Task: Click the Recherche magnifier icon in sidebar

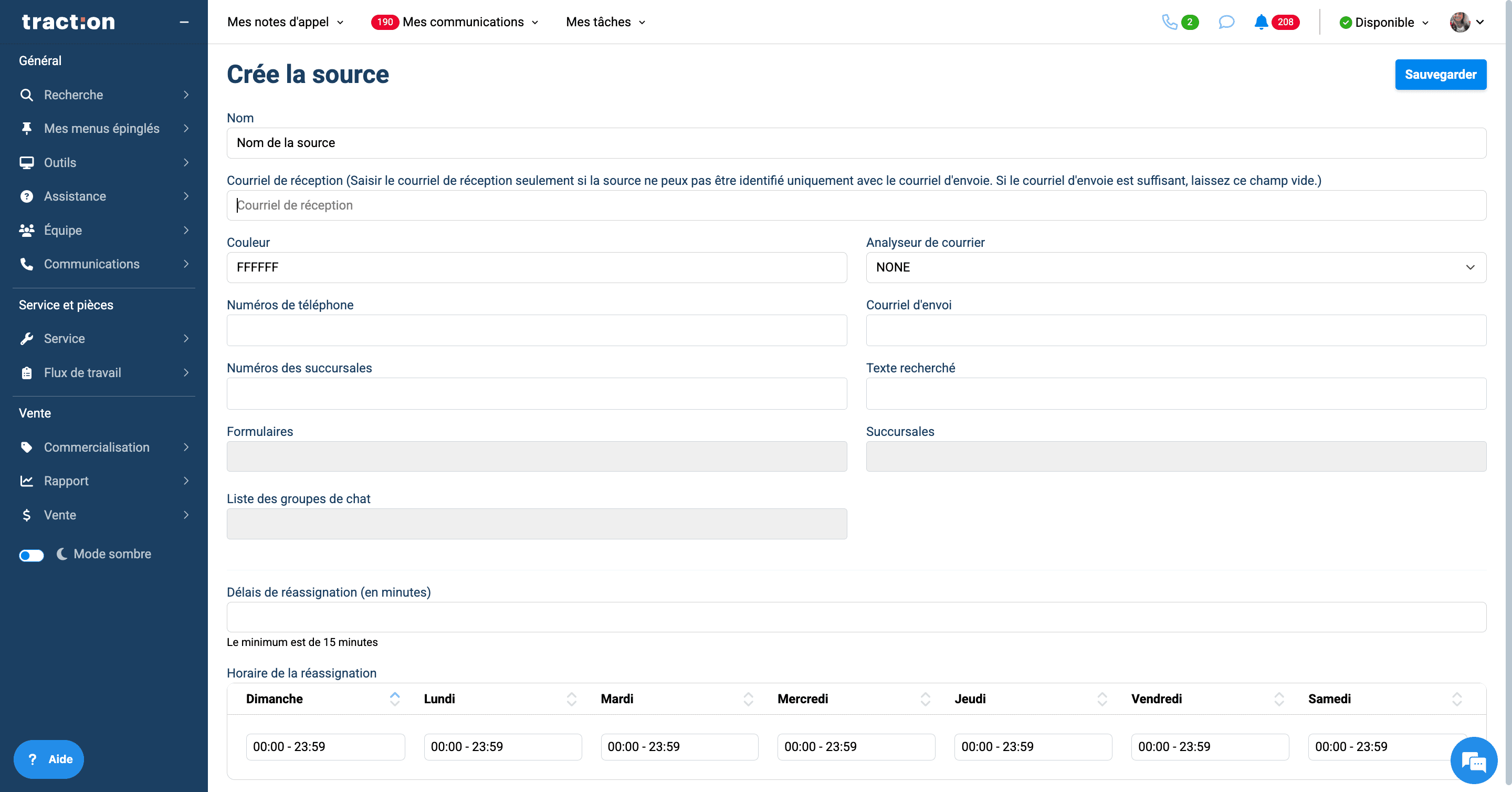Action: [x=26, y=95]
